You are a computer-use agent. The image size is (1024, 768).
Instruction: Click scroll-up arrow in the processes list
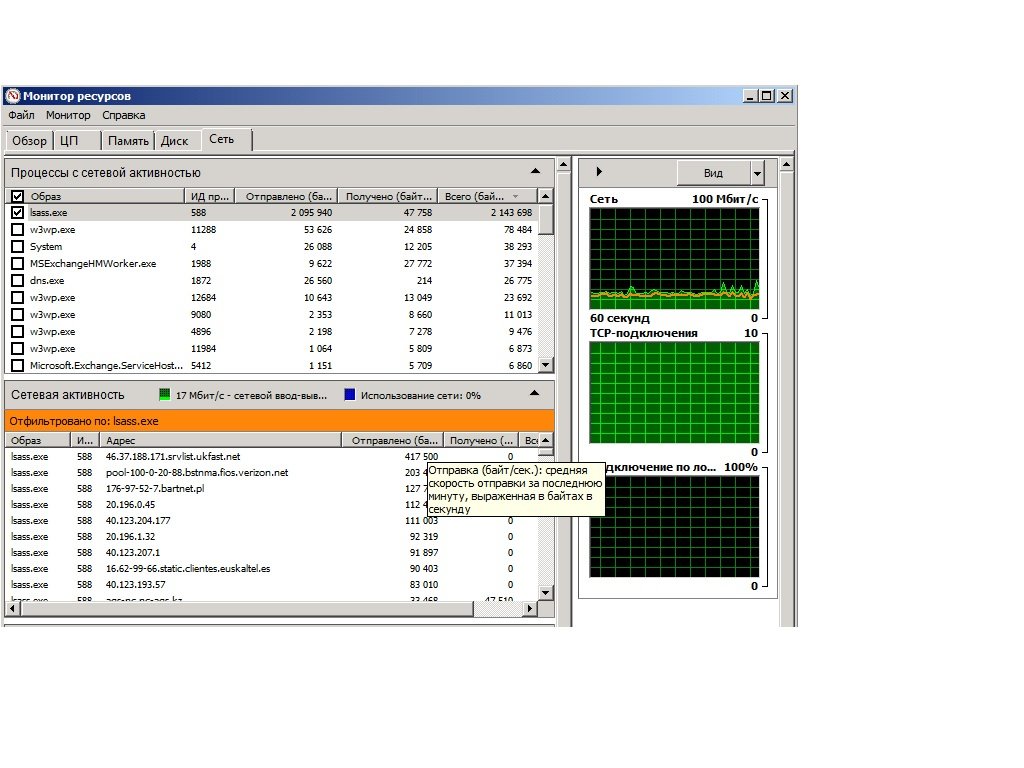click(x=545, y=196)
